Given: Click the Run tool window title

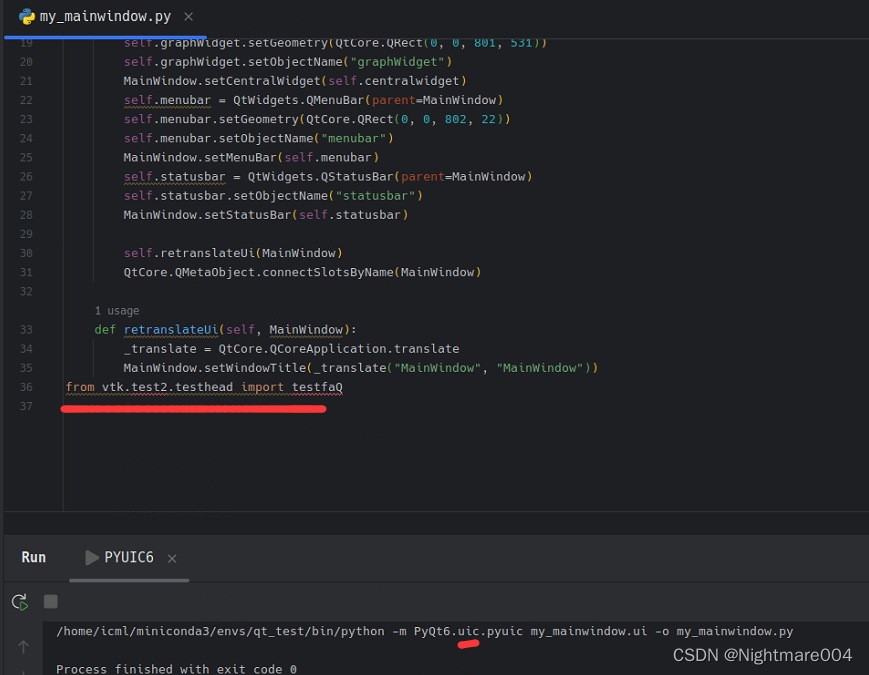Looking at the screenshot, I should [33, 557].
